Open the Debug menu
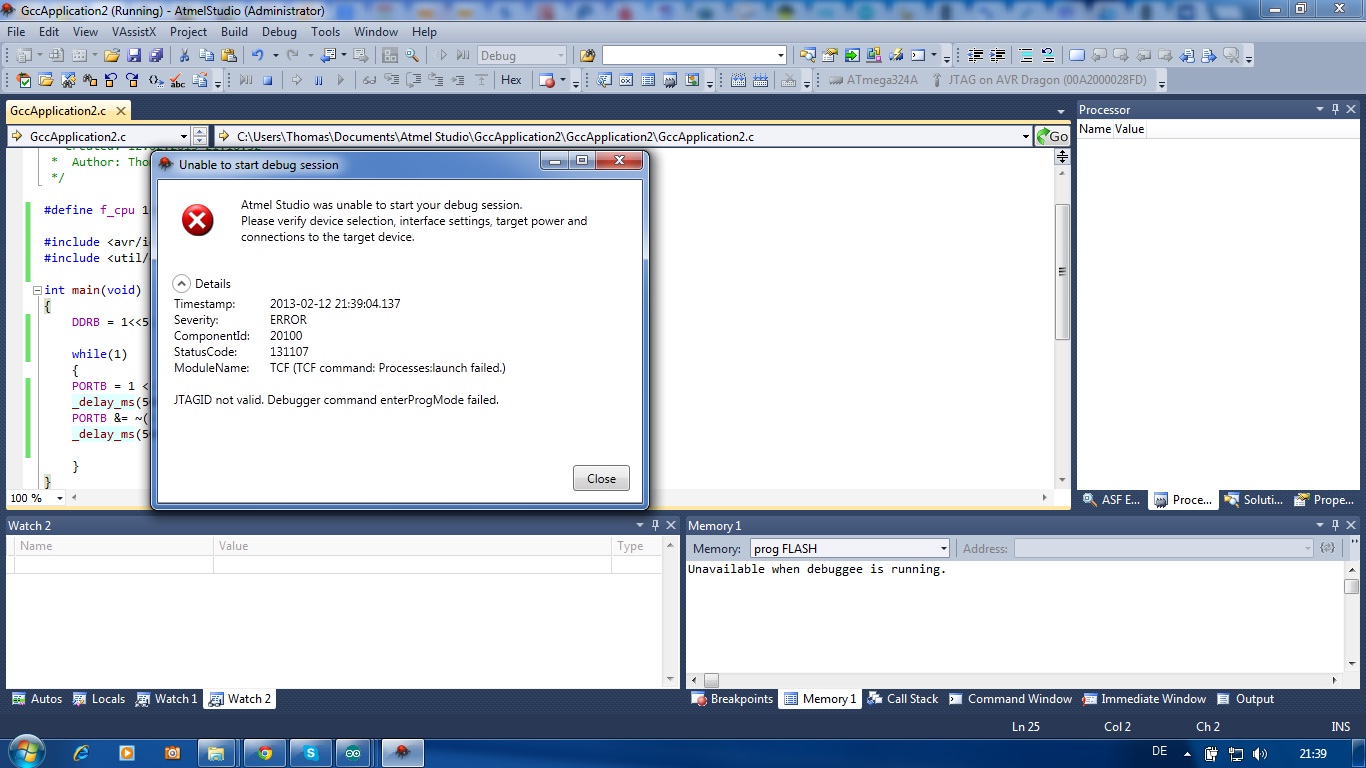 tap(279, 32)
